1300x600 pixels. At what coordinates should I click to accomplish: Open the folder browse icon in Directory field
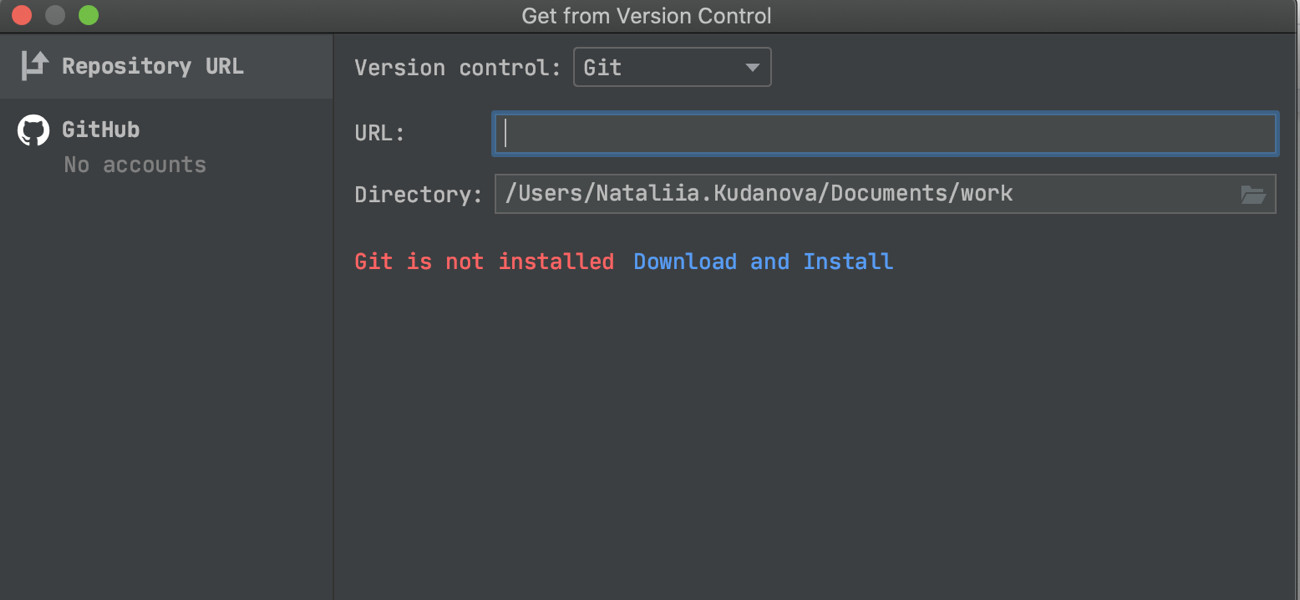1253,194
